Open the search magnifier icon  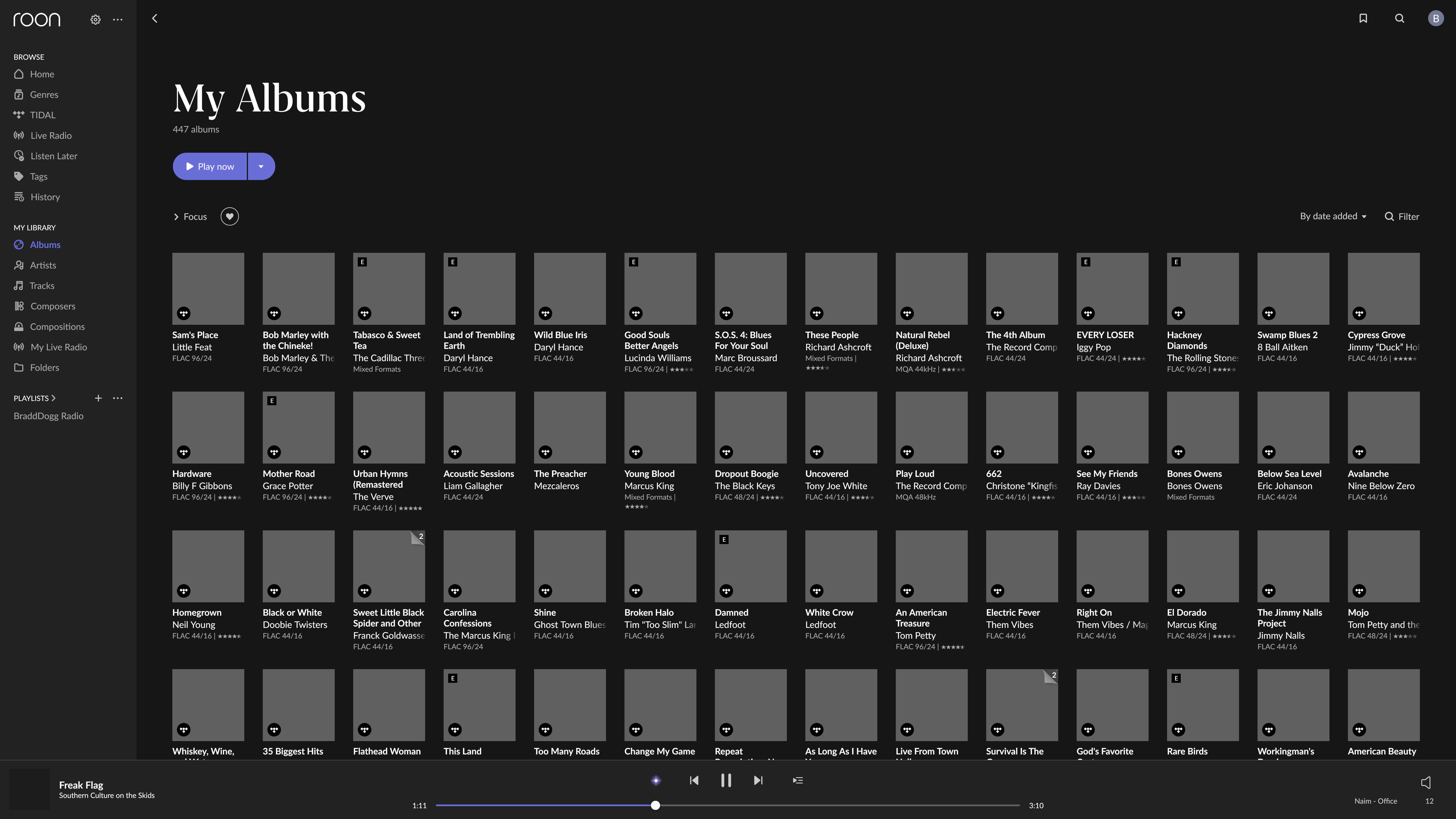[x=1399, y=19]
